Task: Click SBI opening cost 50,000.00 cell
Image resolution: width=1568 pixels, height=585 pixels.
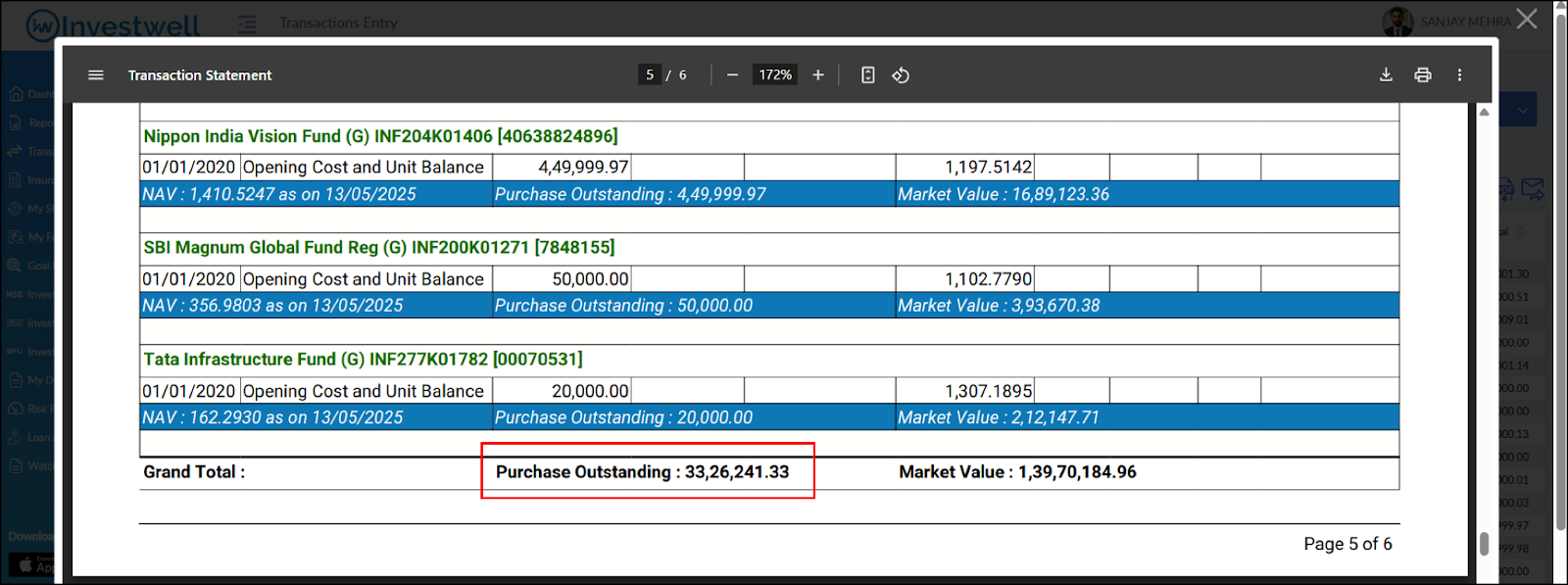Action: [x=562, y=279]
